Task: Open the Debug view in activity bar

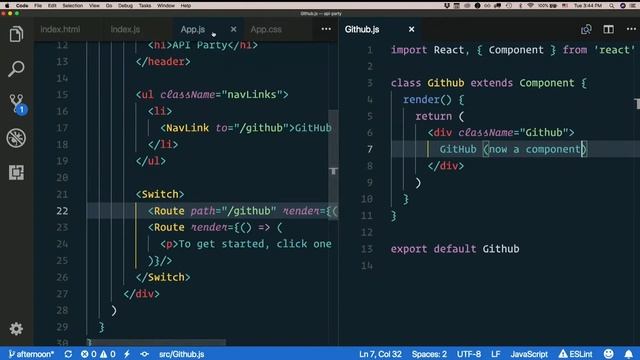Action: (16, 138)
